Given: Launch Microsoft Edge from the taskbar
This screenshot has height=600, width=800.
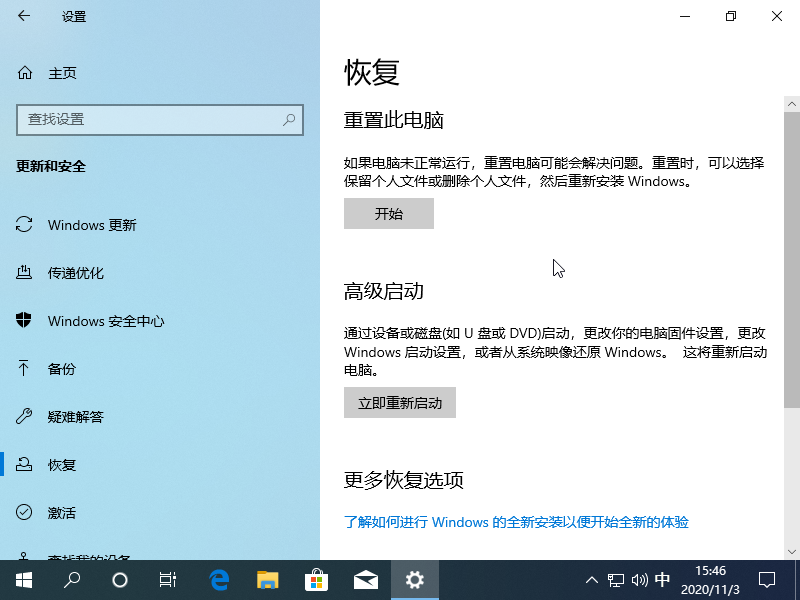Looking at the screenshot, I should [x=218, y=580].
